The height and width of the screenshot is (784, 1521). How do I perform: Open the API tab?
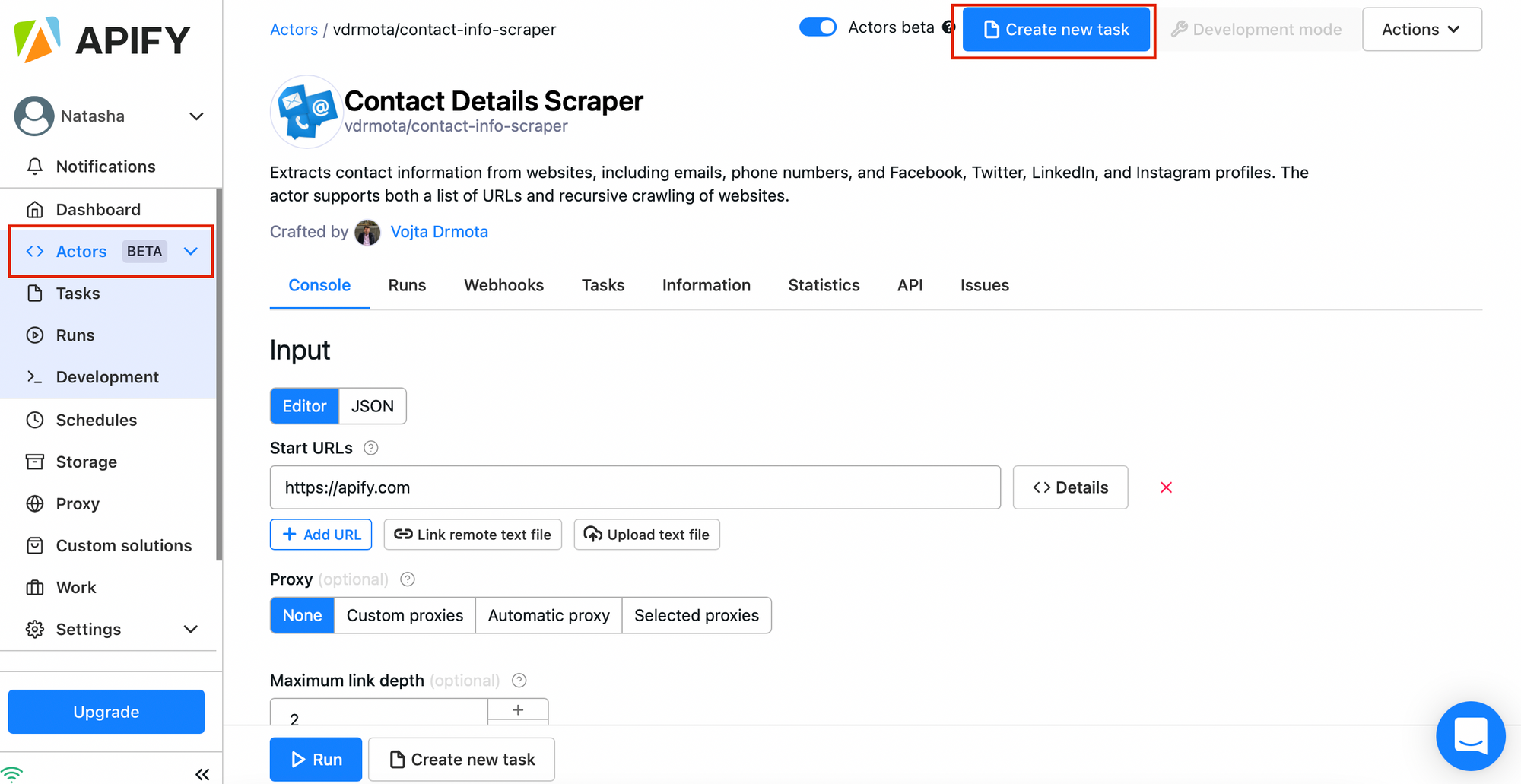910,285
